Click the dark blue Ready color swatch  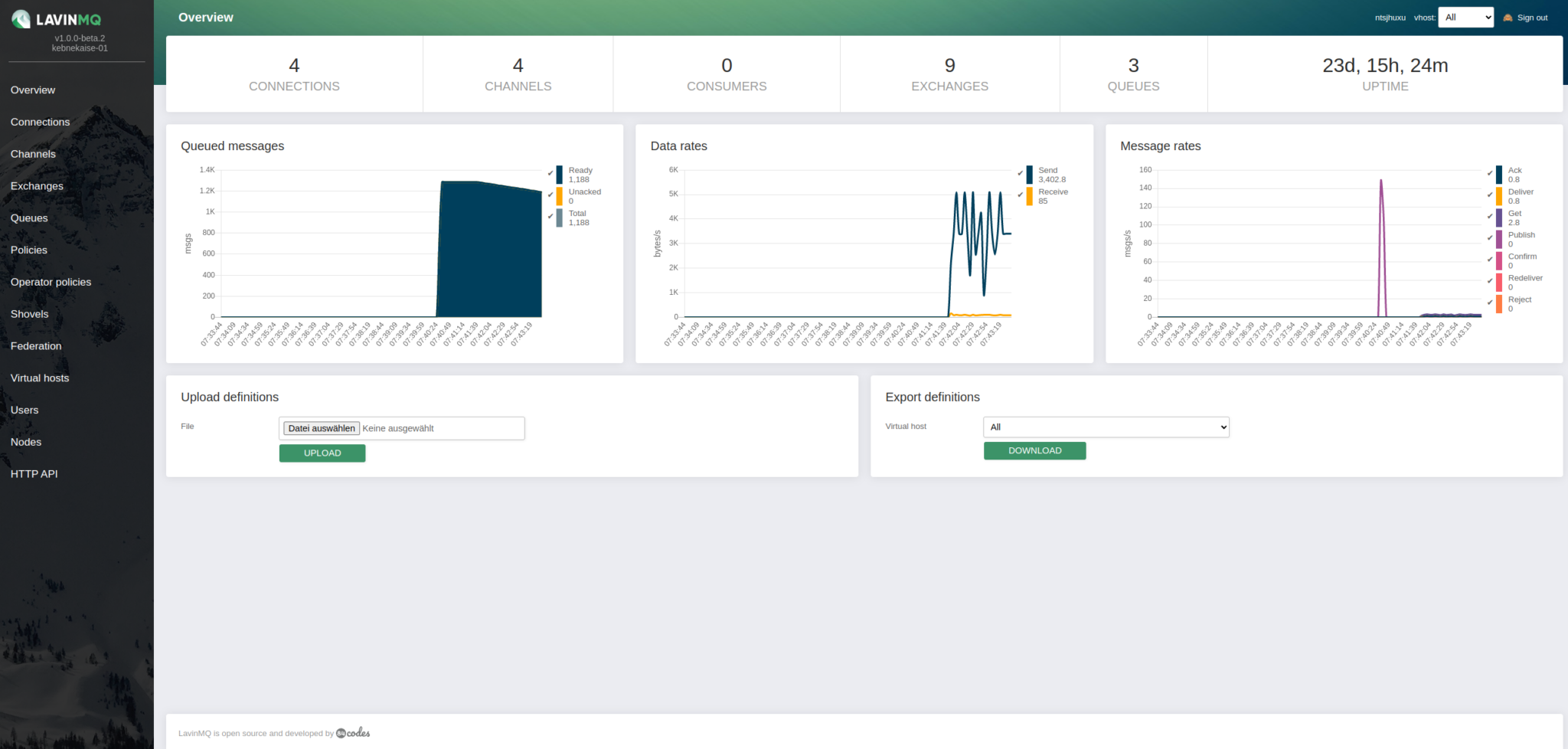[560, 175]
